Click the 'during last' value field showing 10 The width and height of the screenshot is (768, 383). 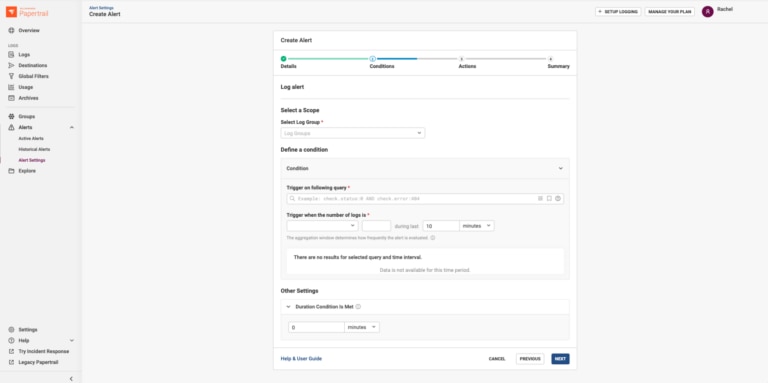point(441,226)
